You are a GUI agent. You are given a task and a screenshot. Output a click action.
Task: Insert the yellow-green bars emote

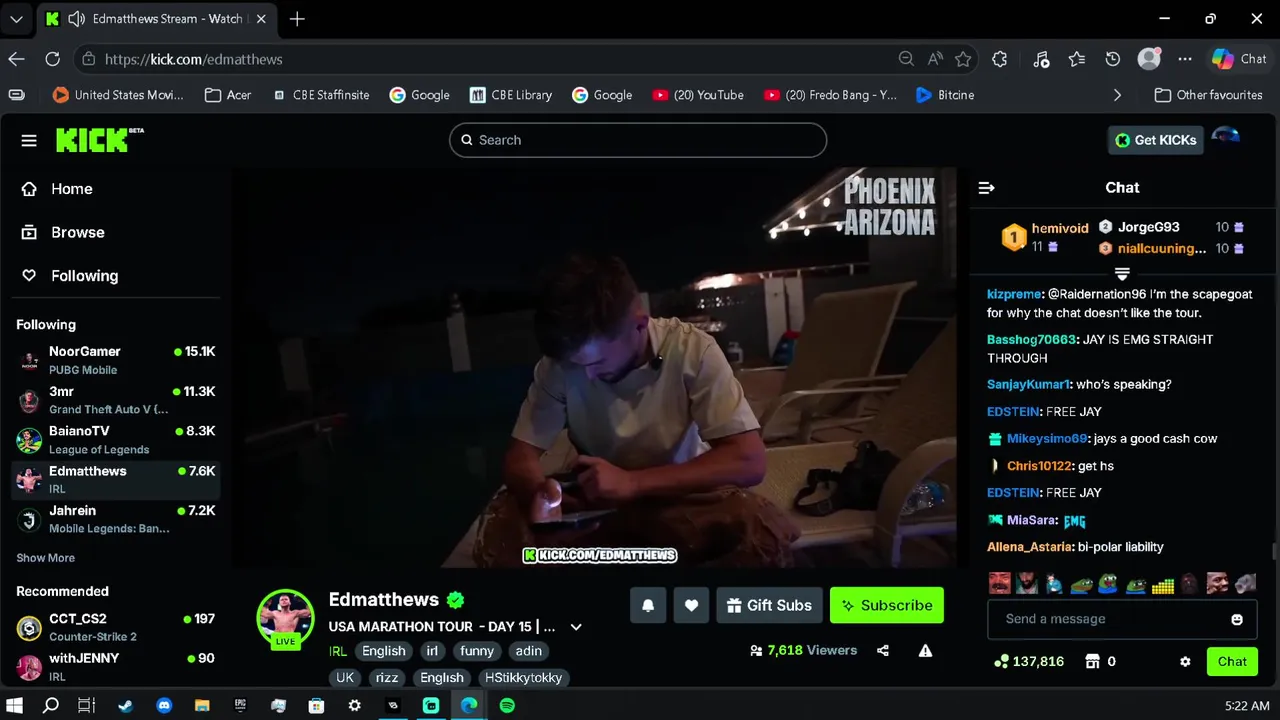1162,583
